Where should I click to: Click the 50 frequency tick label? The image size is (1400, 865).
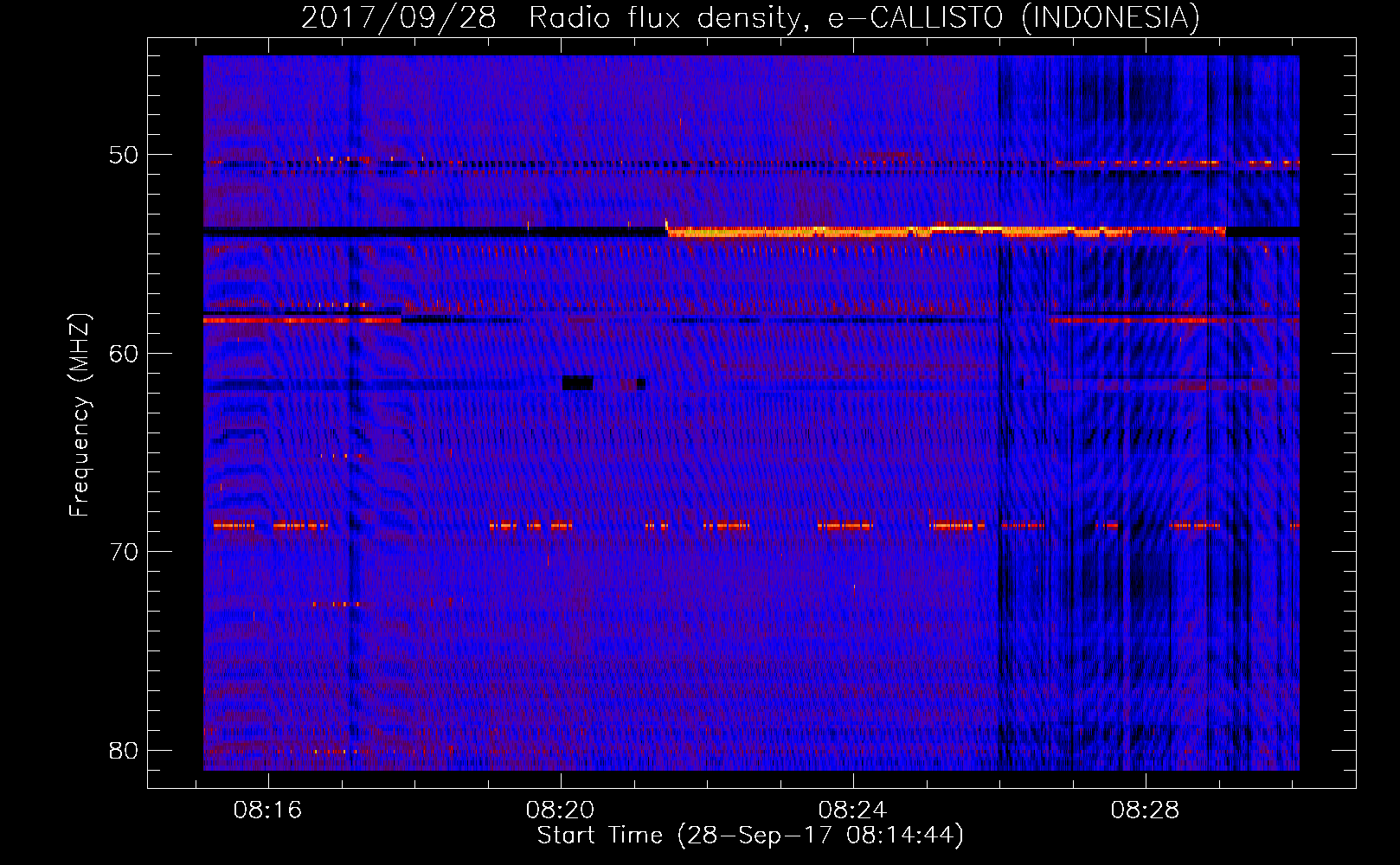pos(124,155)
